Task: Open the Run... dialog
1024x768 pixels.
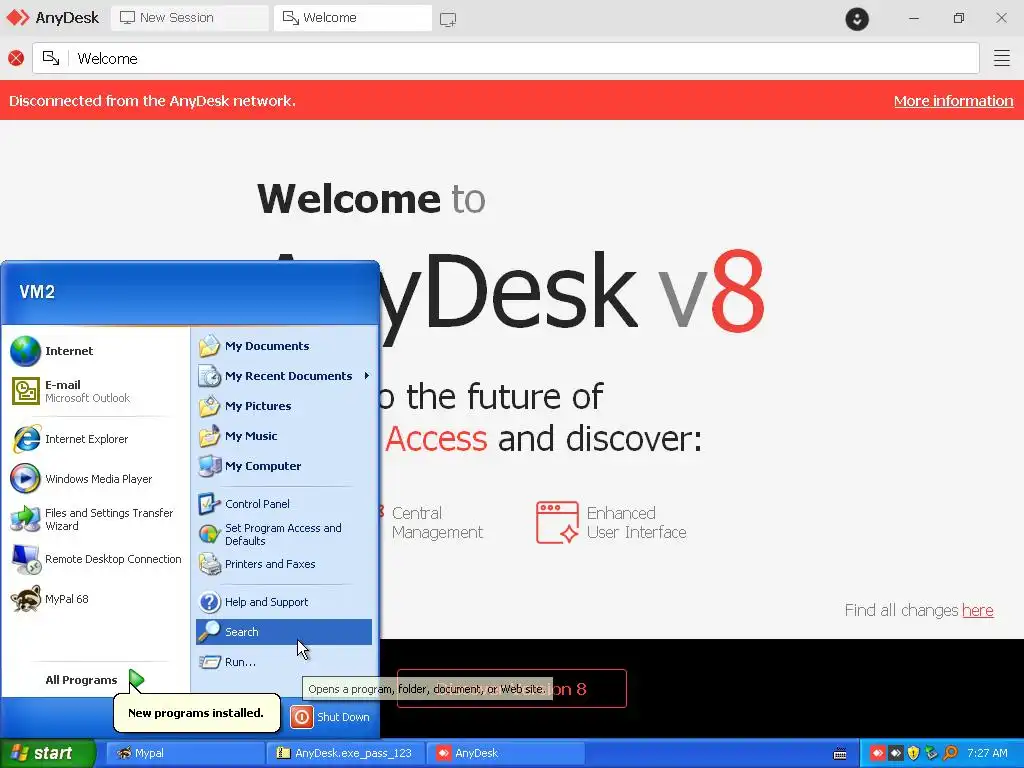Action: point(284,662)
